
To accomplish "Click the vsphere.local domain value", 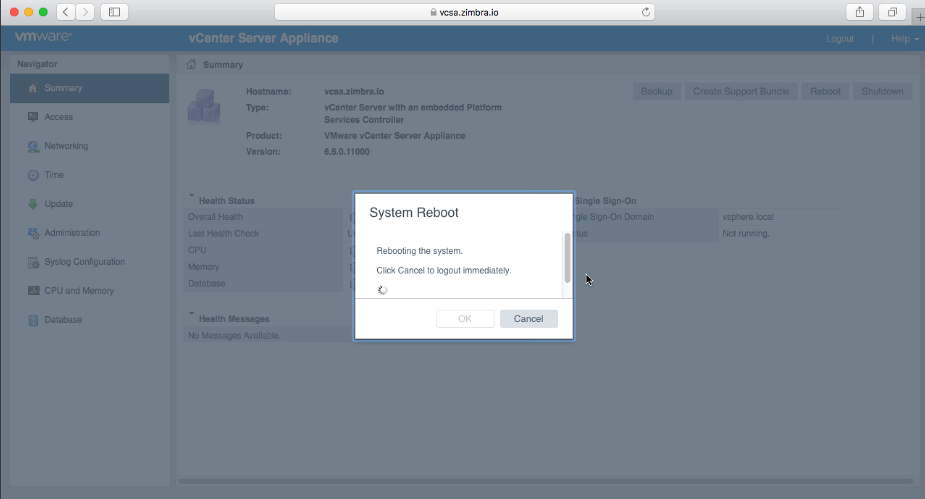I will point(748,217).
